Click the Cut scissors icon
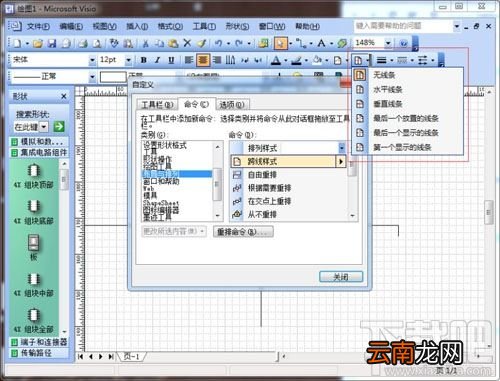Image resolution: width=500 pixels, height=381 pixels. pyautogui.click(x=145, y=43)
